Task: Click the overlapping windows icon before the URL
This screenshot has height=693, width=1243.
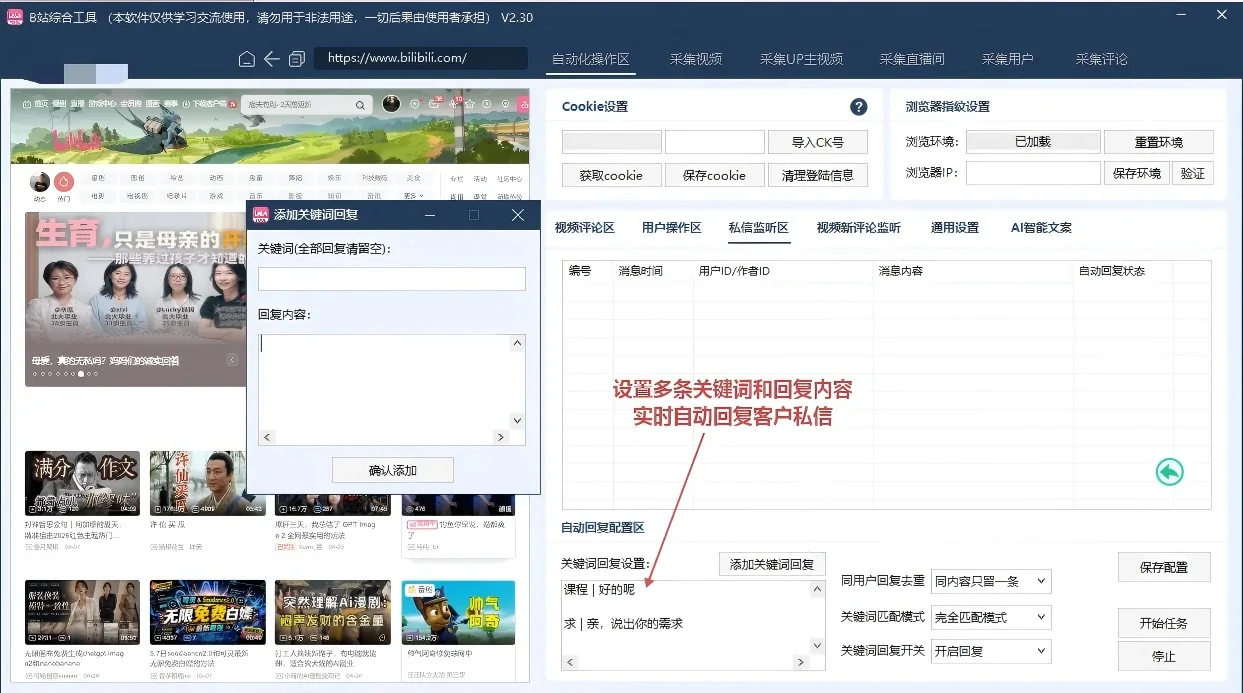Action: tap(296, 59)
